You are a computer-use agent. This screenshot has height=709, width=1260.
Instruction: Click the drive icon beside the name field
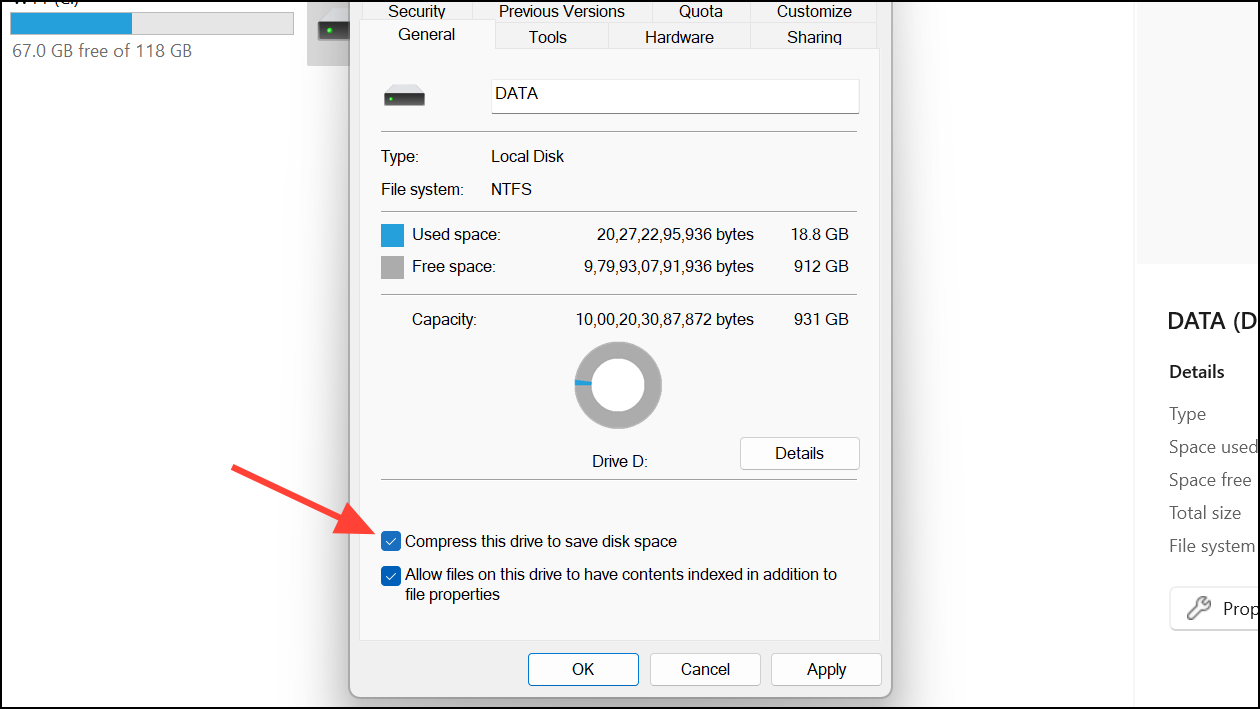(x=404, y=95)
